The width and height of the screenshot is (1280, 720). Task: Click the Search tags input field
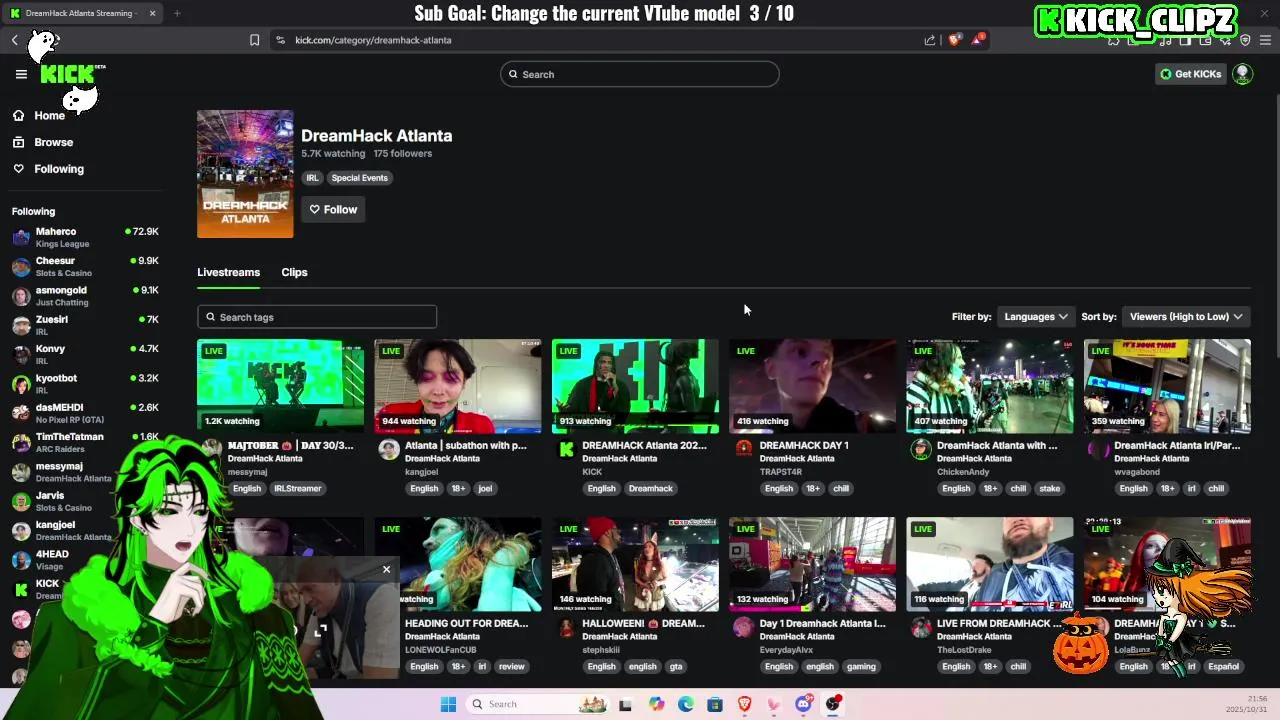click(317, 317)
